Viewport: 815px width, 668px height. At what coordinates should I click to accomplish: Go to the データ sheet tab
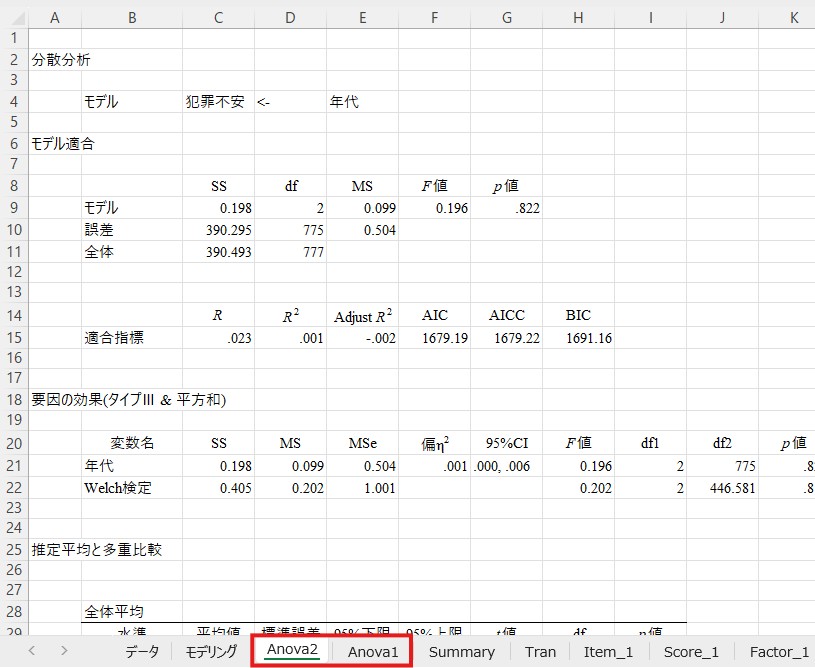click(141, 652)
